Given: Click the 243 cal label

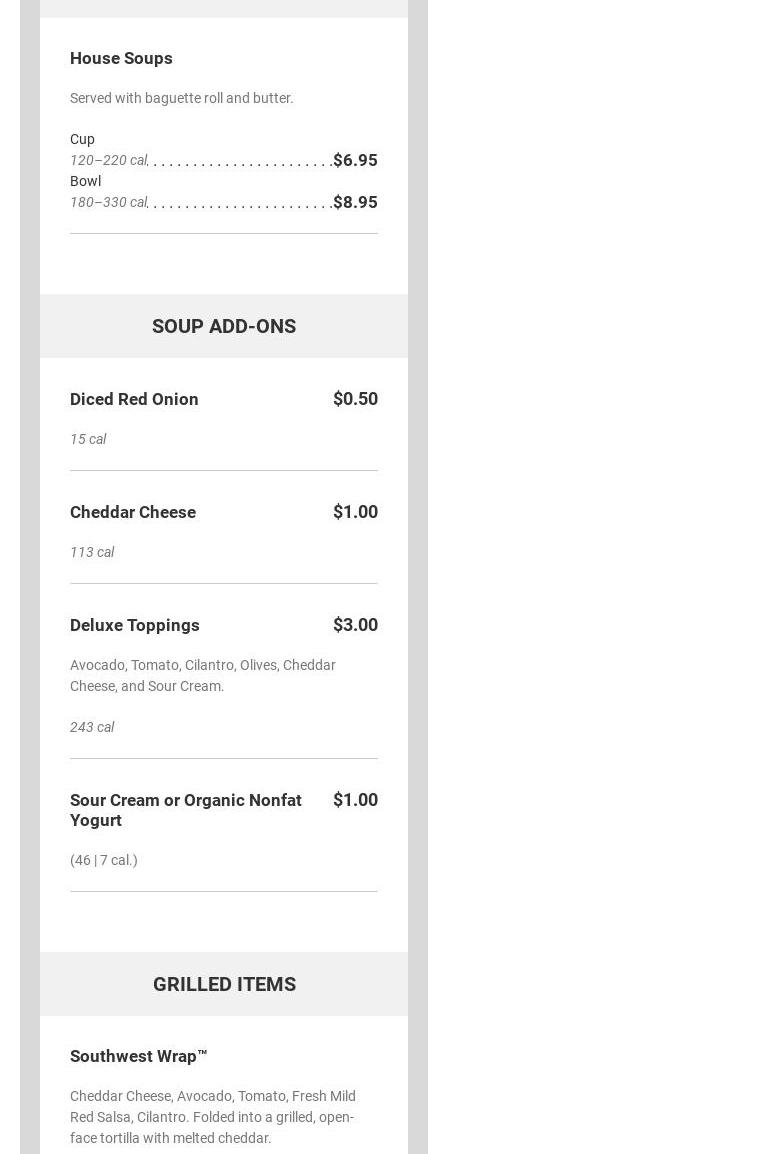Looking at the screenshot, I should pos(92,727).
